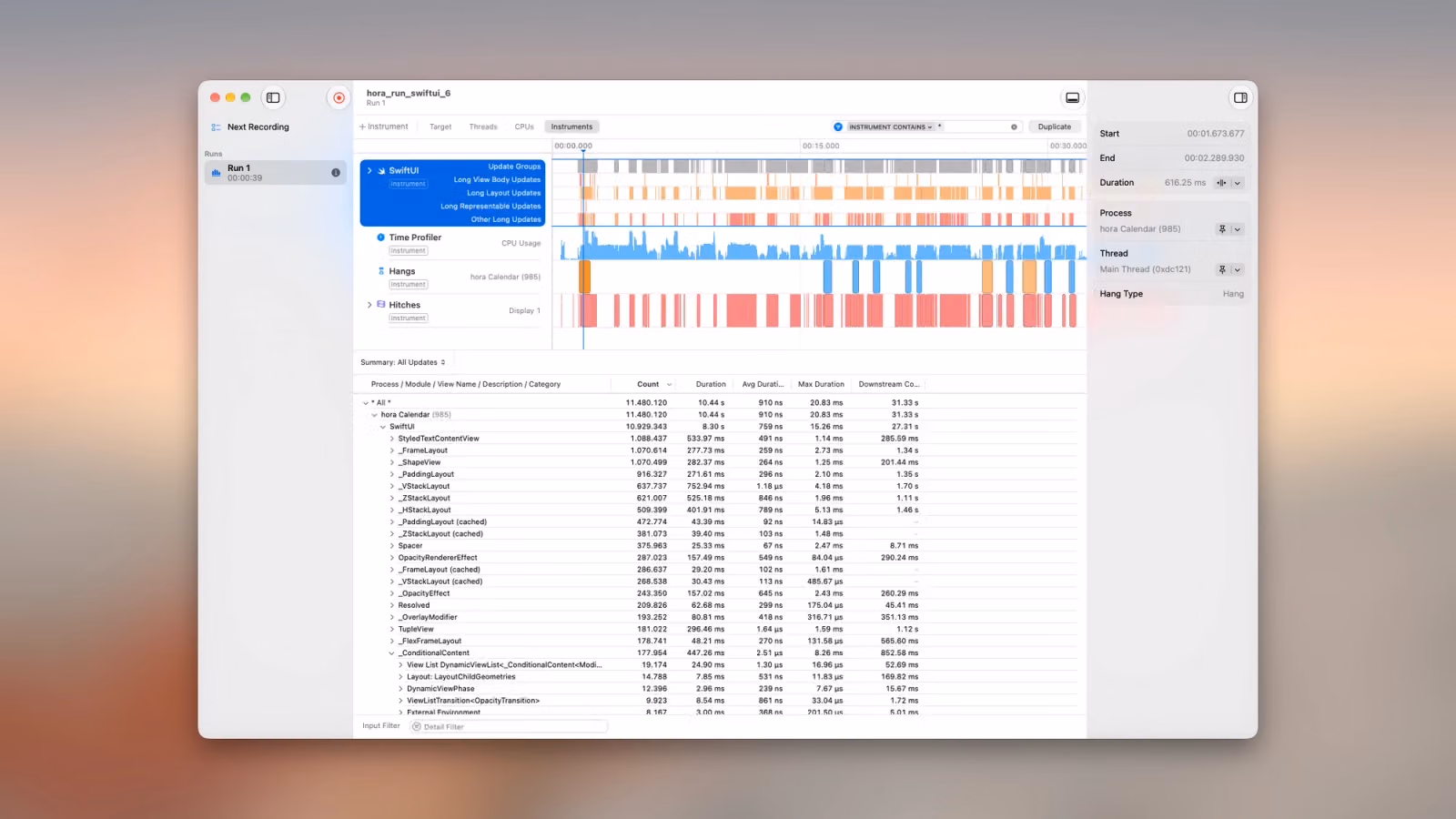
Task: Open the Run 1 info button
Action: [x=336, y=172]
